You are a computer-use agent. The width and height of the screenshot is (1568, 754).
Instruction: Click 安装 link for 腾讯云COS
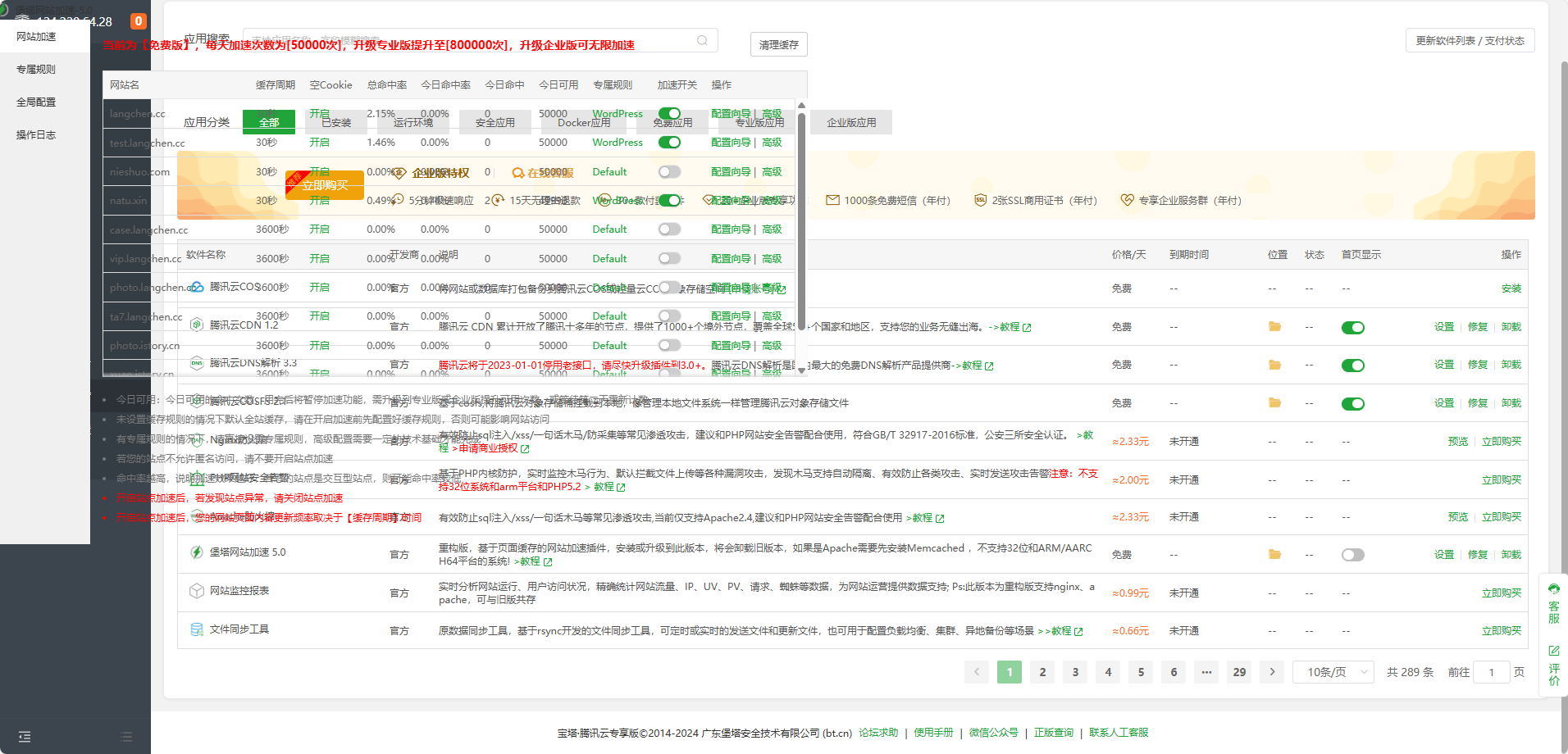[x=1511, y=288]
